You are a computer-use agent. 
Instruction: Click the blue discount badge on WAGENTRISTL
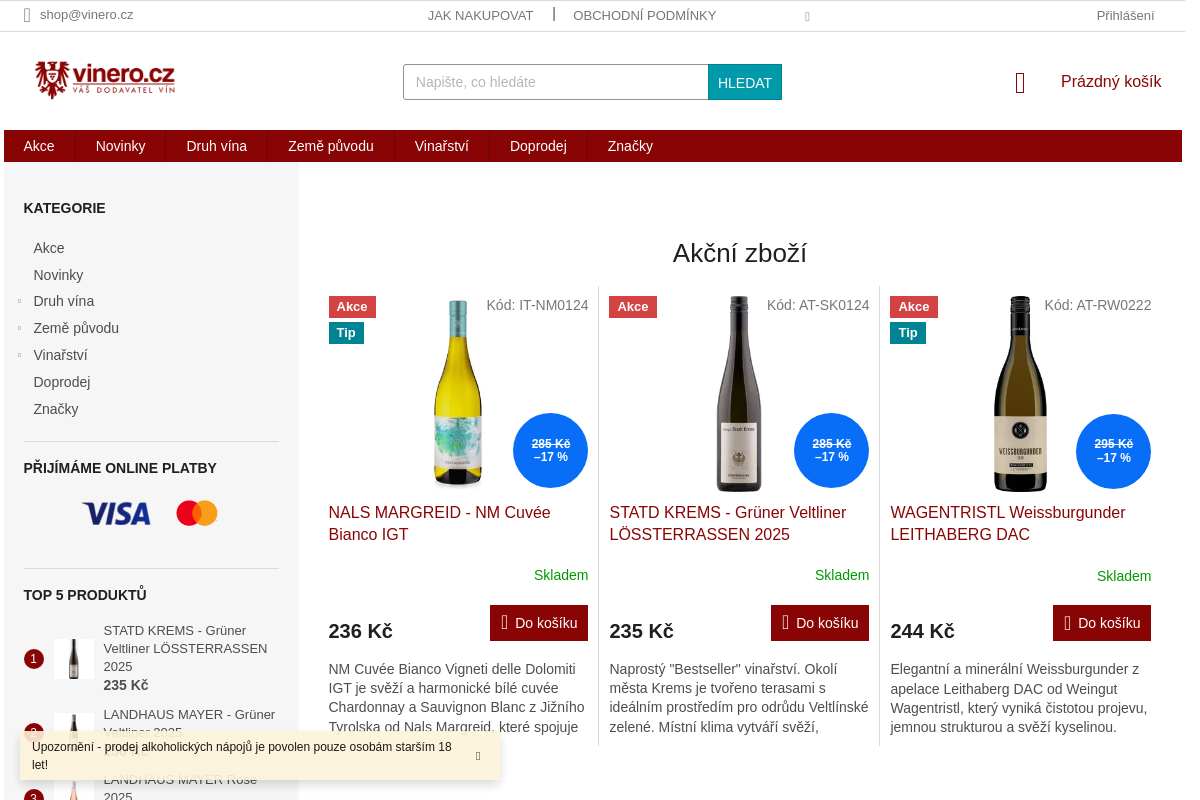pos(1113,451)
